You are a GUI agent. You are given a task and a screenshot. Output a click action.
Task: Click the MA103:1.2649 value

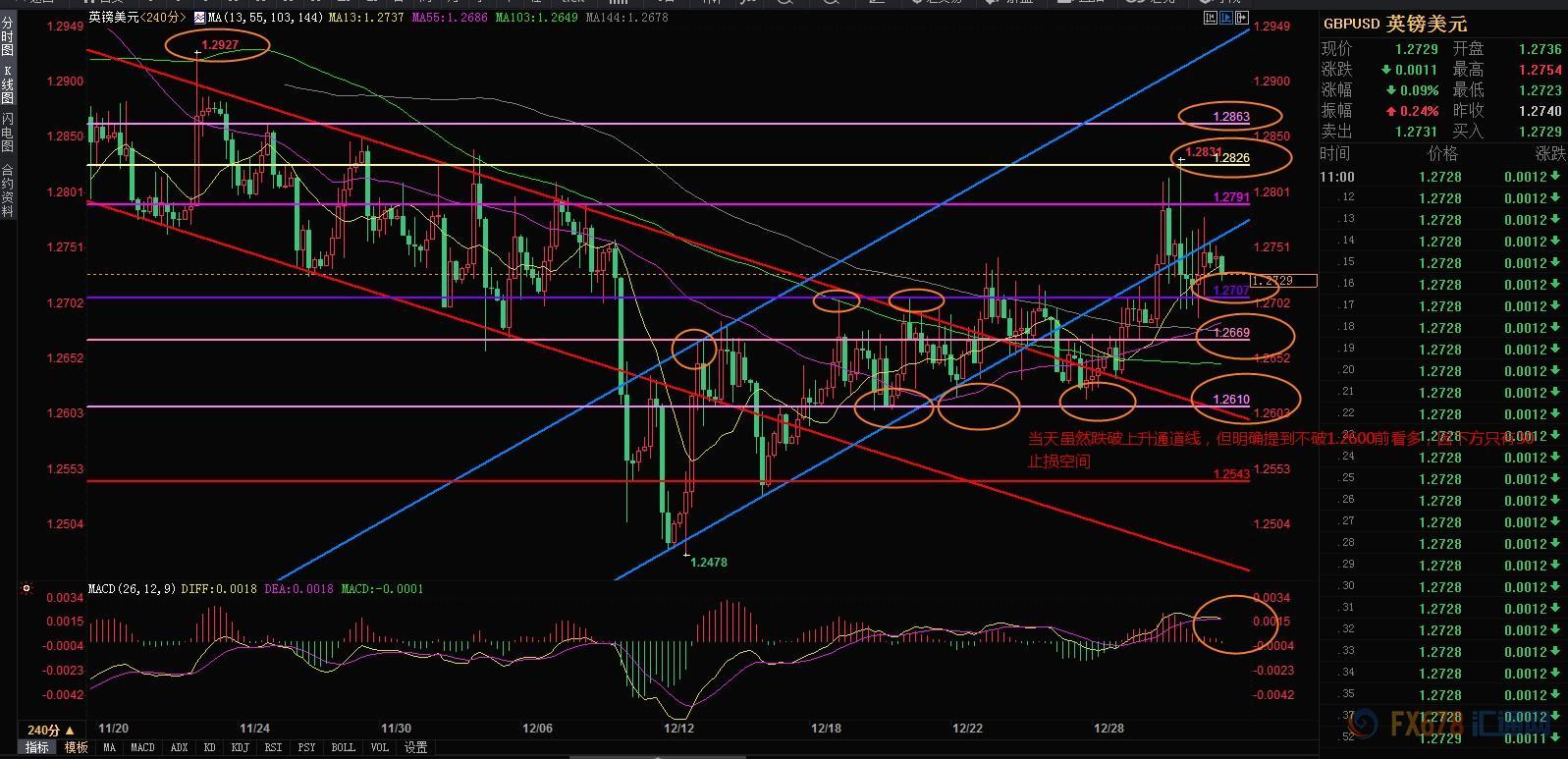coord(537,18)
